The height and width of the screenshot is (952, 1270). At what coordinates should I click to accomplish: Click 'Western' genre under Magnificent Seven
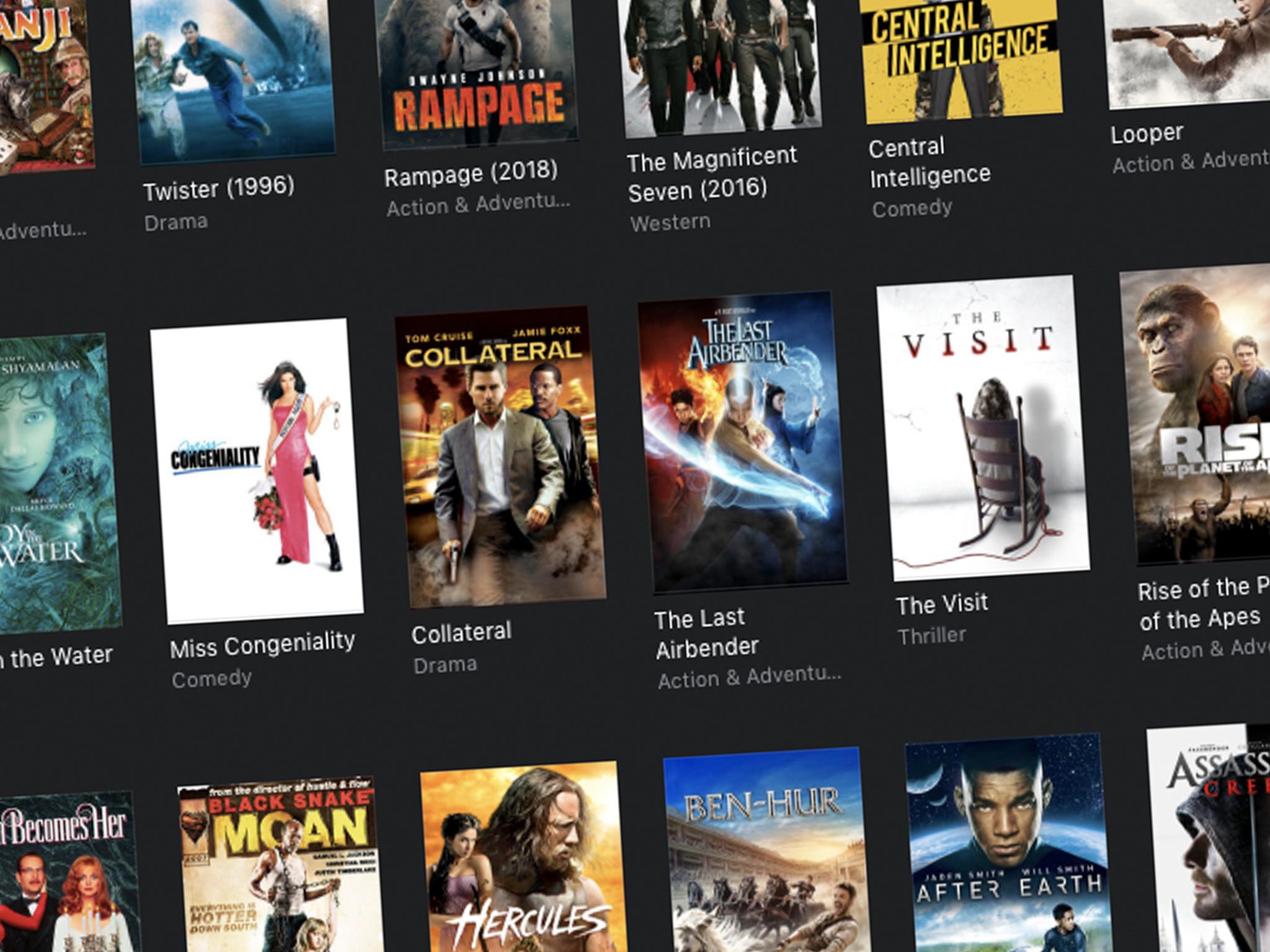pos(670,222)
